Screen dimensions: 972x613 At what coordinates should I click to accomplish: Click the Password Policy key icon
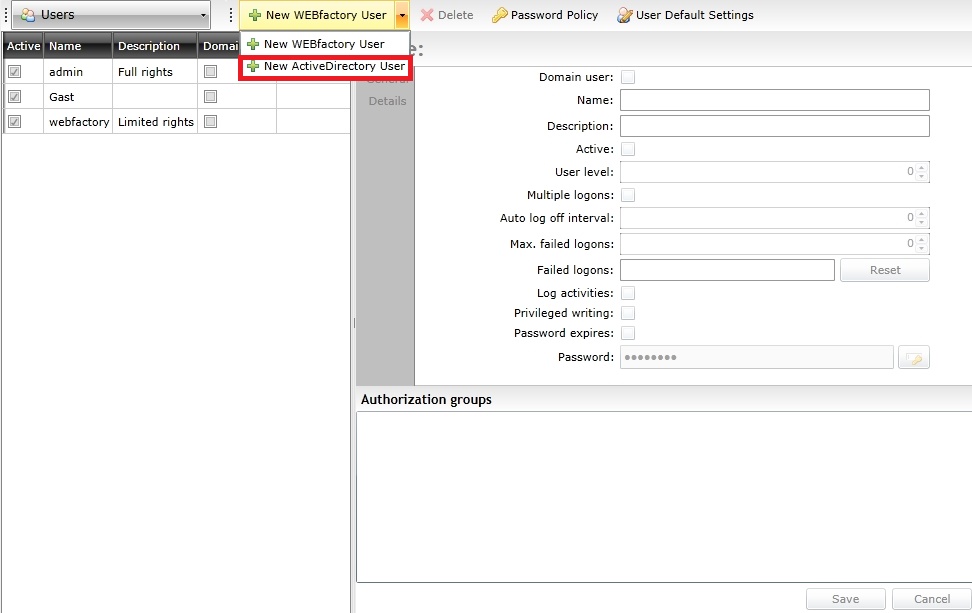coord(500,15)
